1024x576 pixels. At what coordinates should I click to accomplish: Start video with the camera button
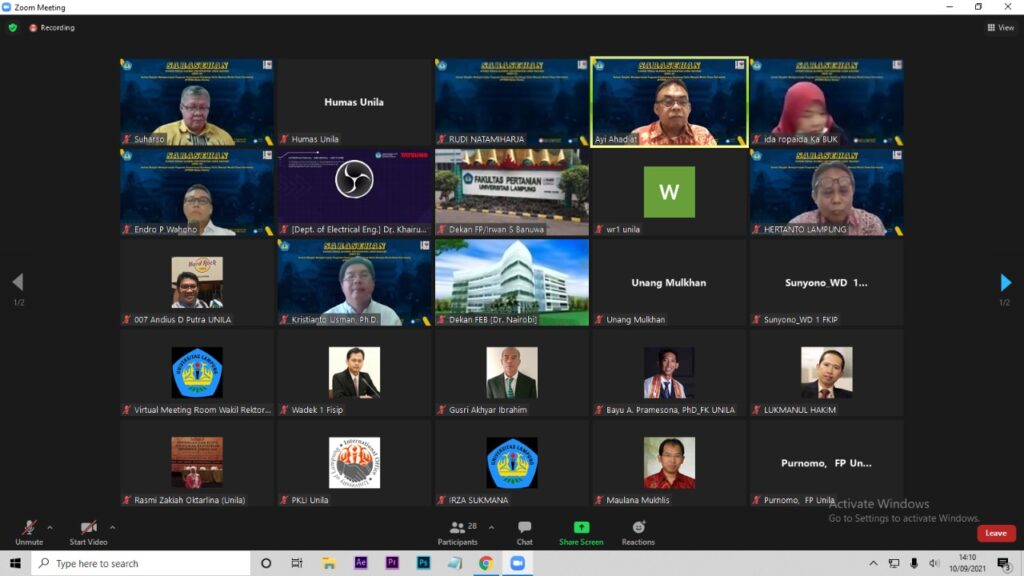point(88,530)
